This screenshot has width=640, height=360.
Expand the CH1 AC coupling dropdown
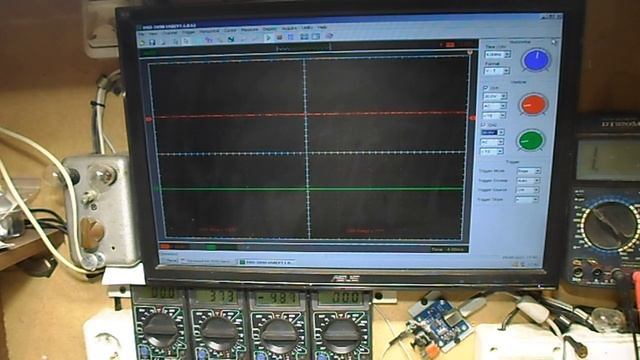pos(503,106)
